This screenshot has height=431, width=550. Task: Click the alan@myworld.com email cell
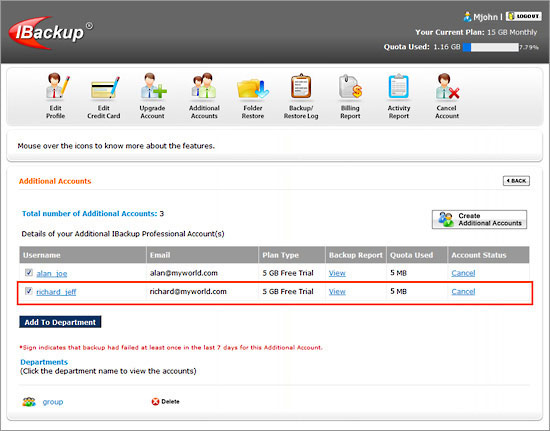[184, 273]
